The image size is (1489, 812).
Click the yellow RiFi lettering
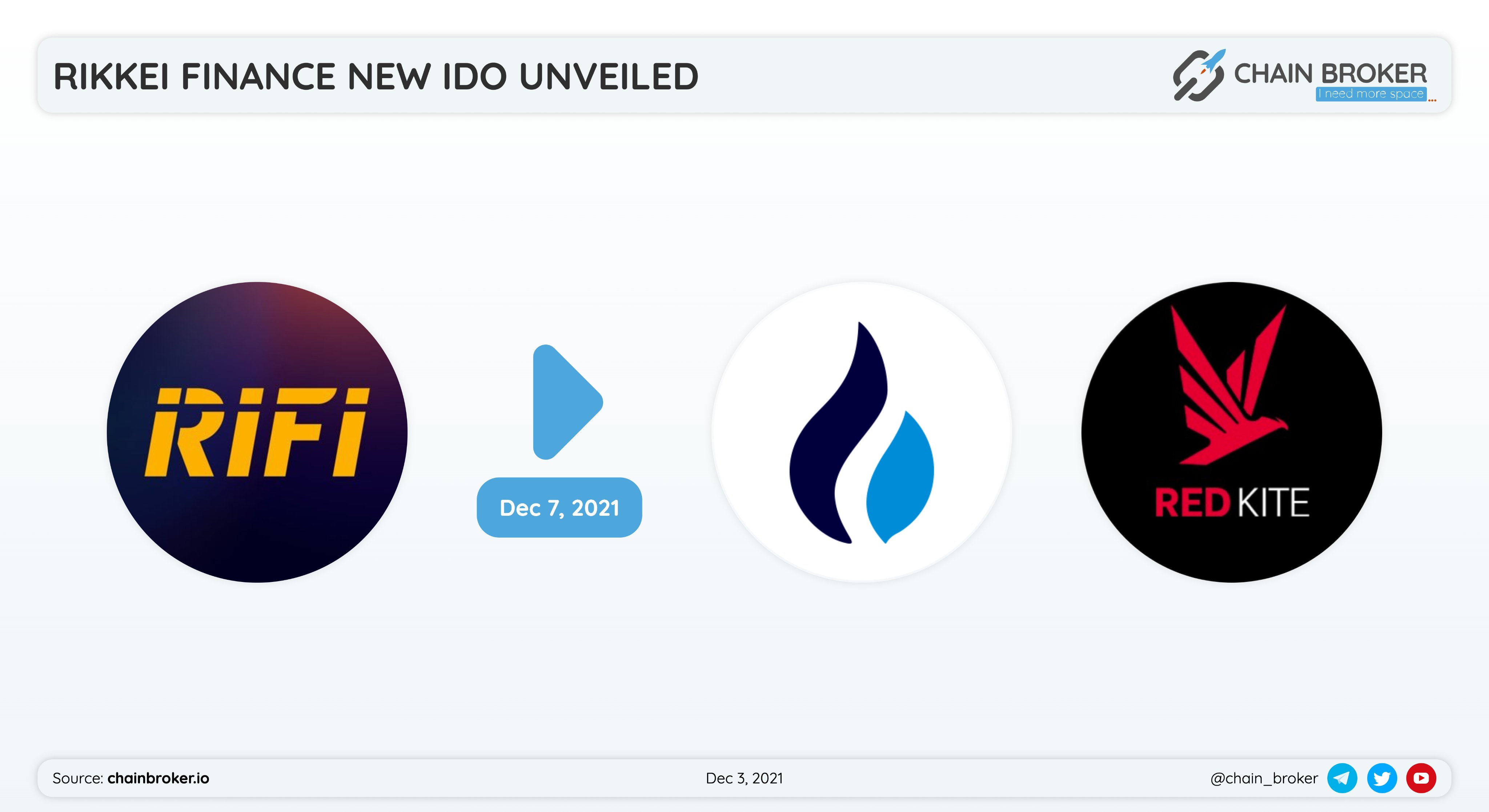tap(257, 432)
